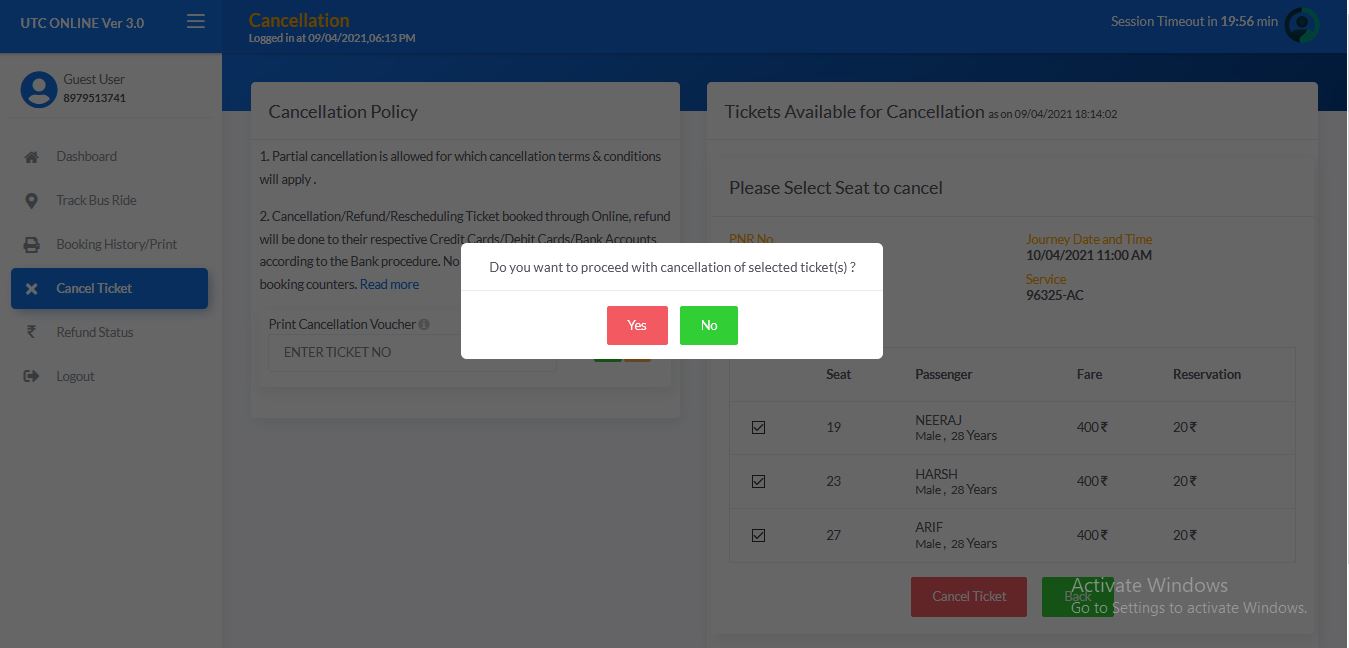1349x648 pixels.
Task: Click the Logout arrow icon
Action: (31, 377)
